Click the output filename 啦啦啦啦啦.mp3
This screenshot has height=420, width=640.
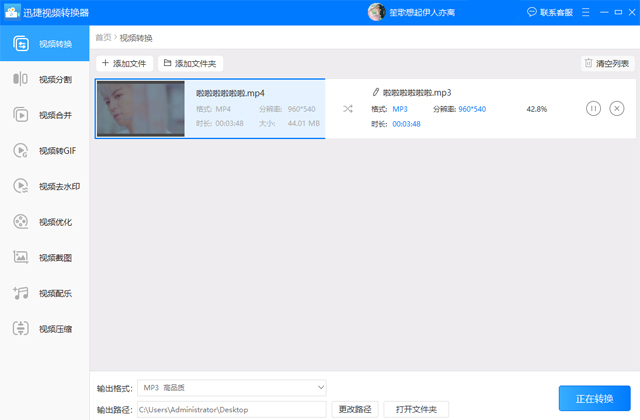417,93
